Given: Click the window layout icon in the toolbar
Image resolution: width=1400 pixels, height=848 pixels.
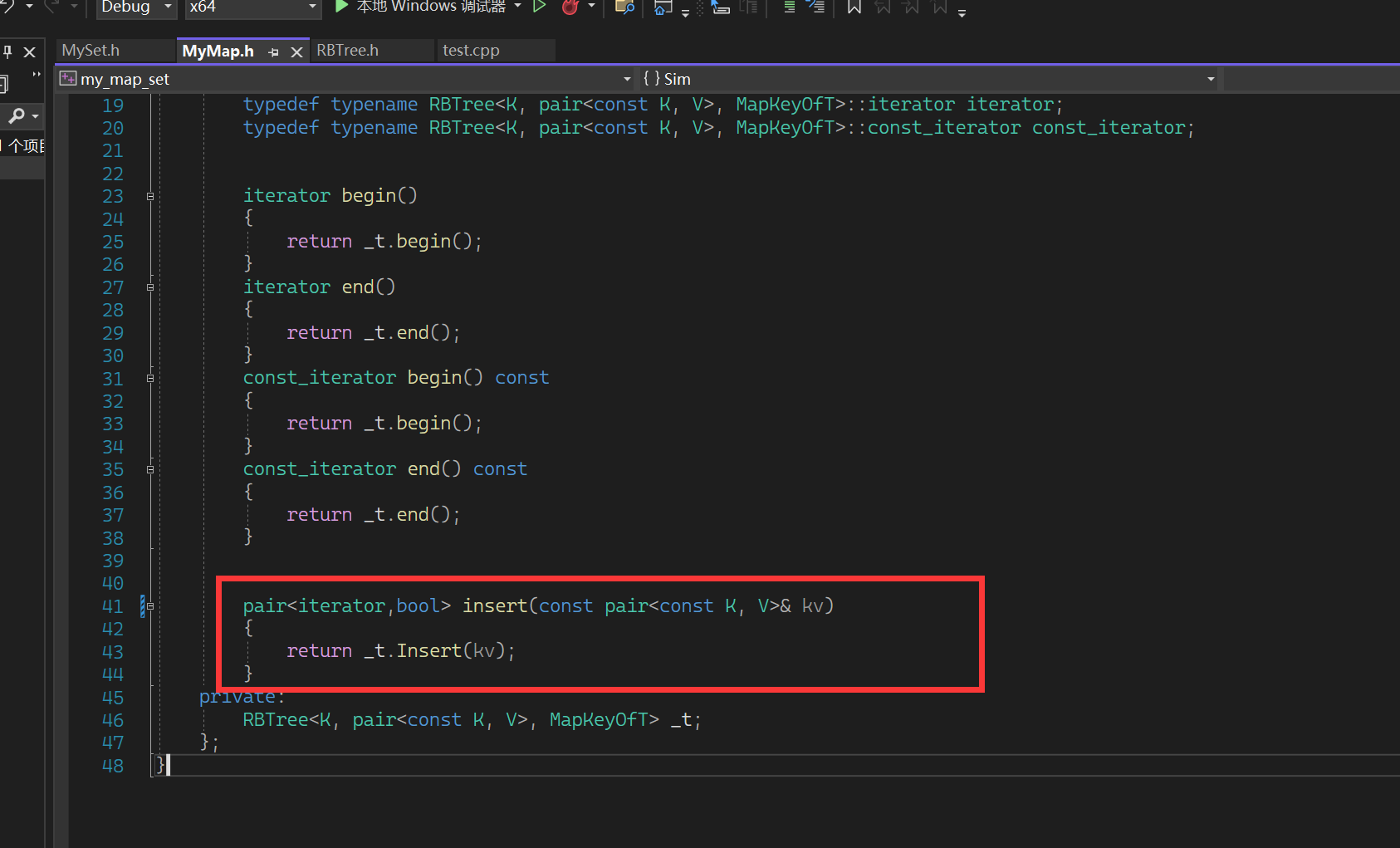Looking at the screenshot, I should [x=663, y=7].
